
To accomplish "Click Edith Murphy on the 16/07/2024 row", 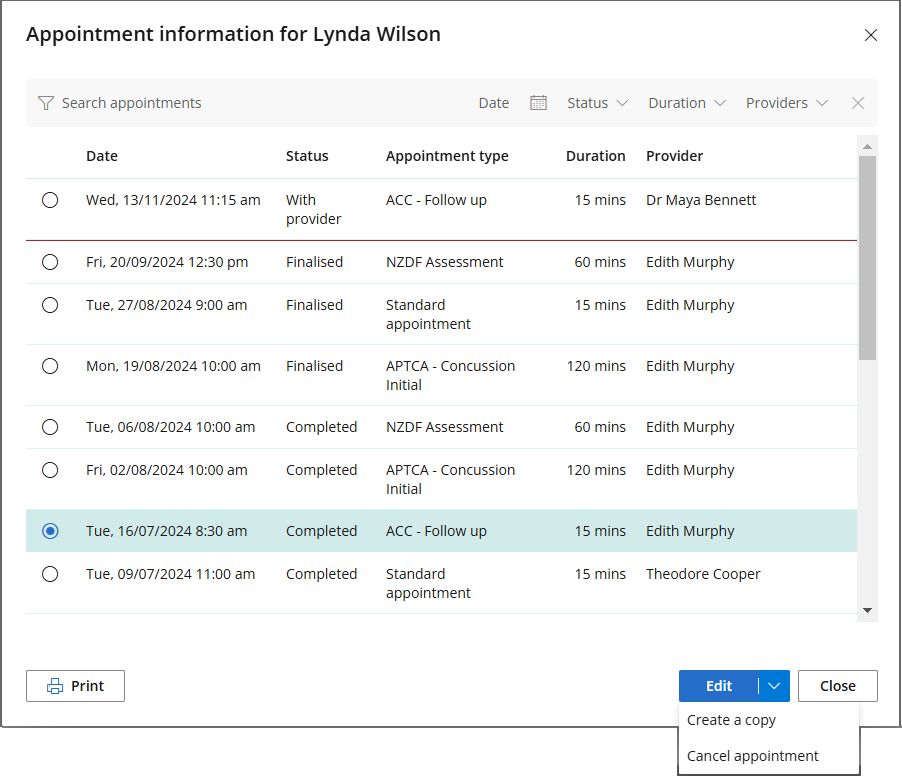I will pos(690,531).
